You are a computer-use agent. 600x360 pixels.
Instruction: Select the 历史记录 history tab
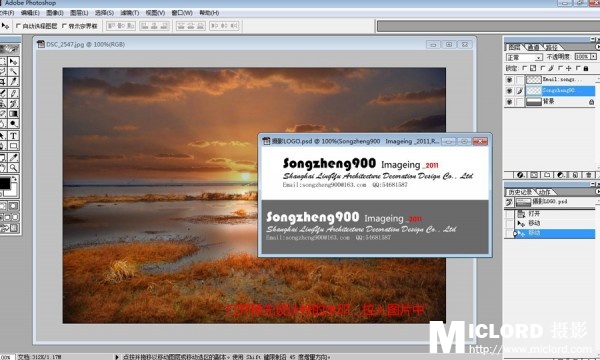point(520,192)
